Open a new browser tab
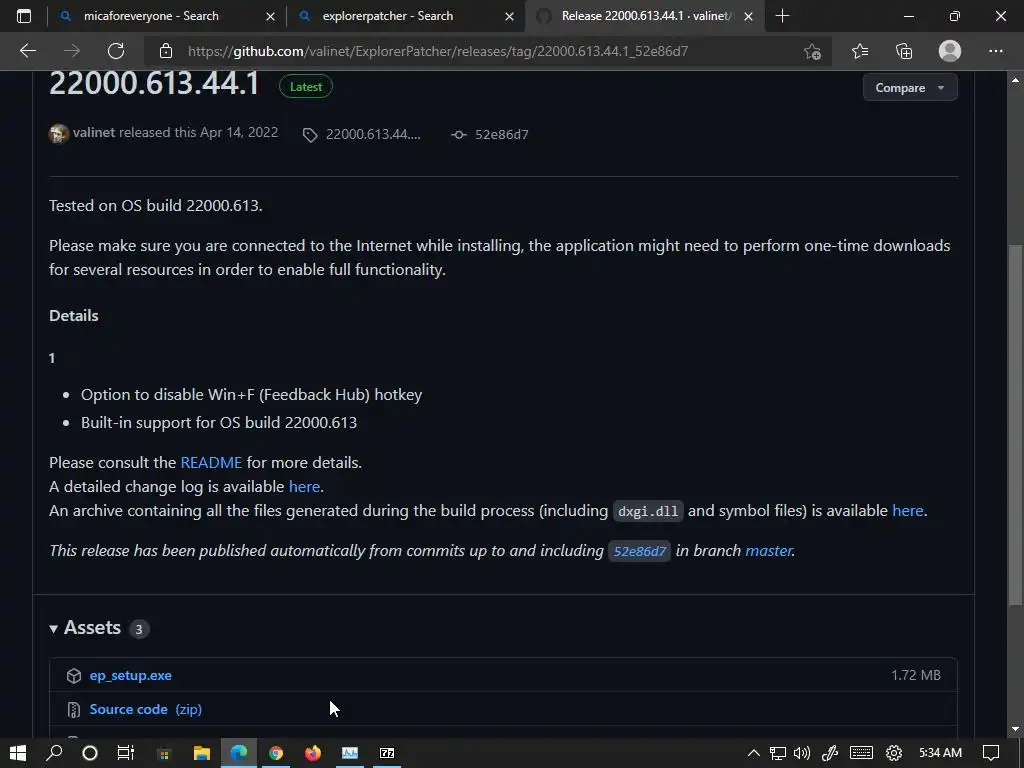This screenshot has height=768, width=1024. coord(782,16)
